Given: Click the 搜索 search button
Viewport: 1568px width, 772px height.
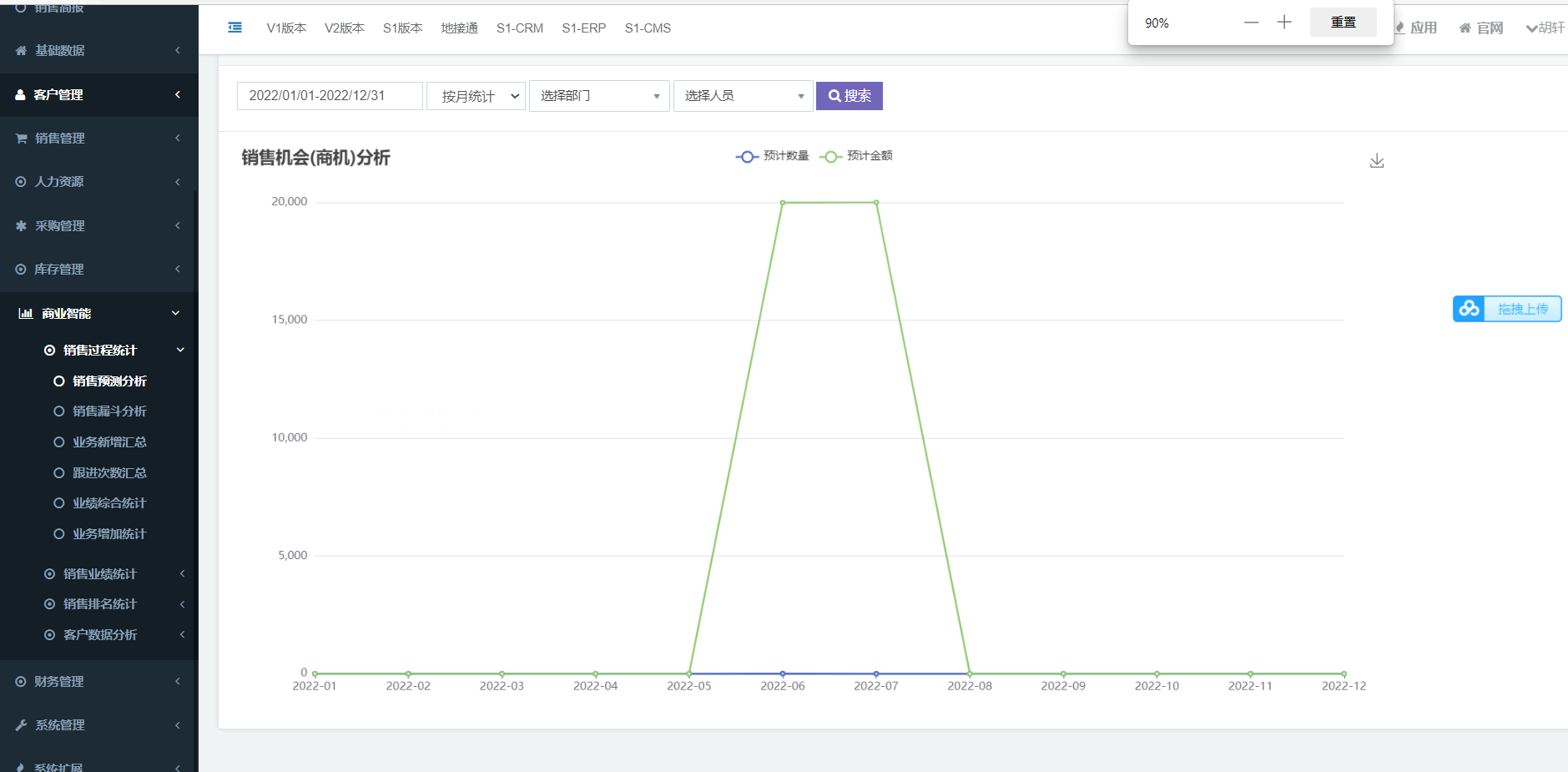Looking at the screenshot, I should [849, 95].
